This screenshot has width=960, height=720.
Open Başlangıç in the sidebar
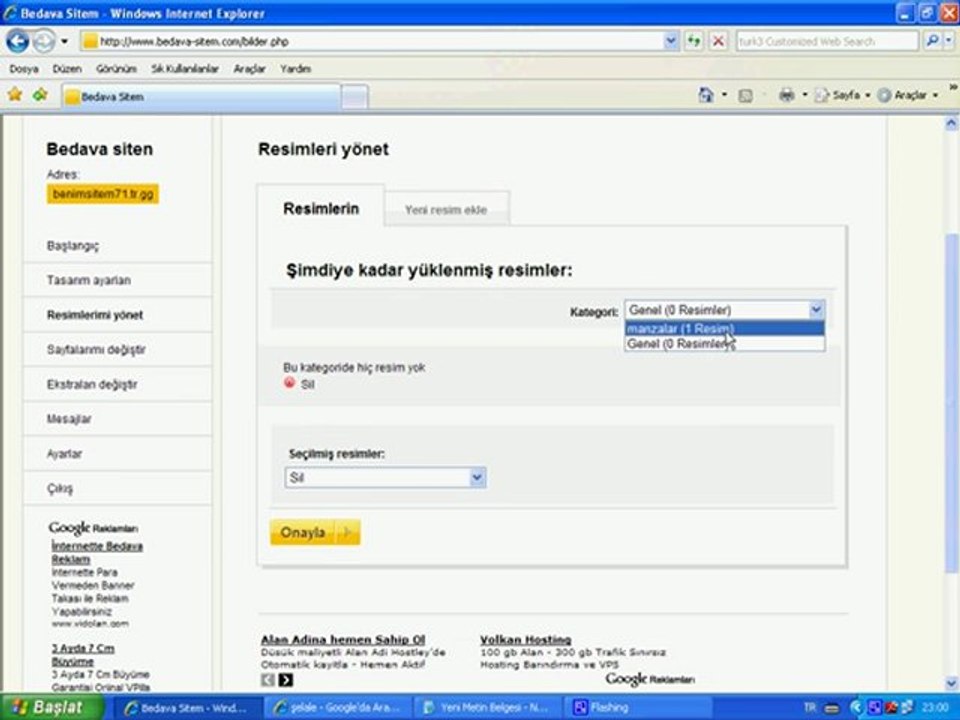coord(73,246)
